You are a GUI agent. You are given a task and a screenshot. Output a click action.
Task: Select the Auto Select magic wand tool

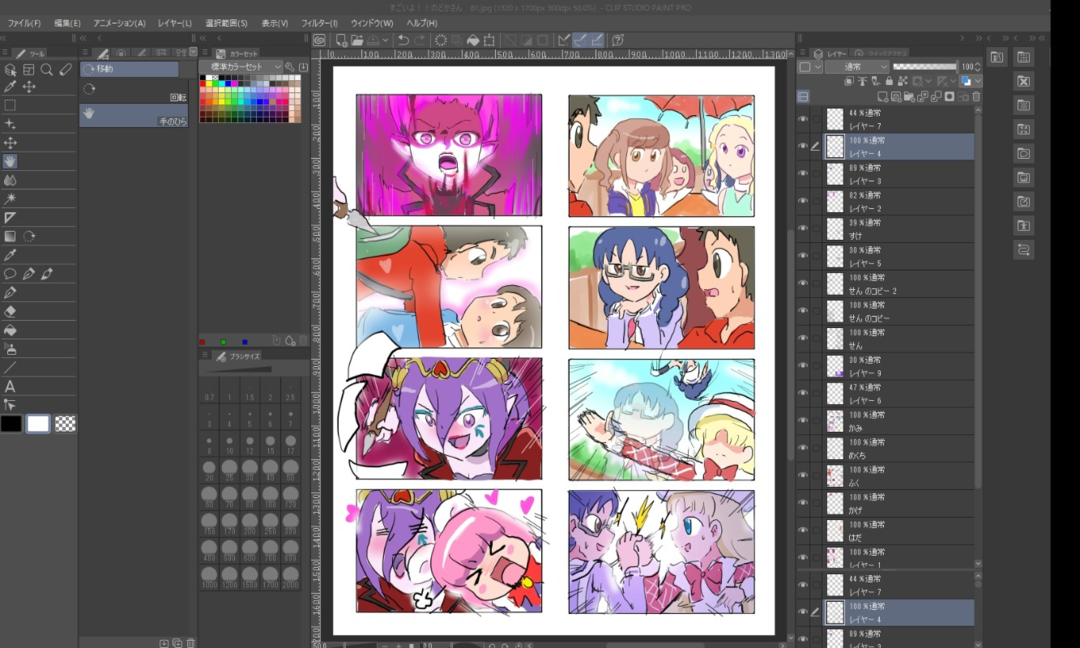click(x=10, y=199)
